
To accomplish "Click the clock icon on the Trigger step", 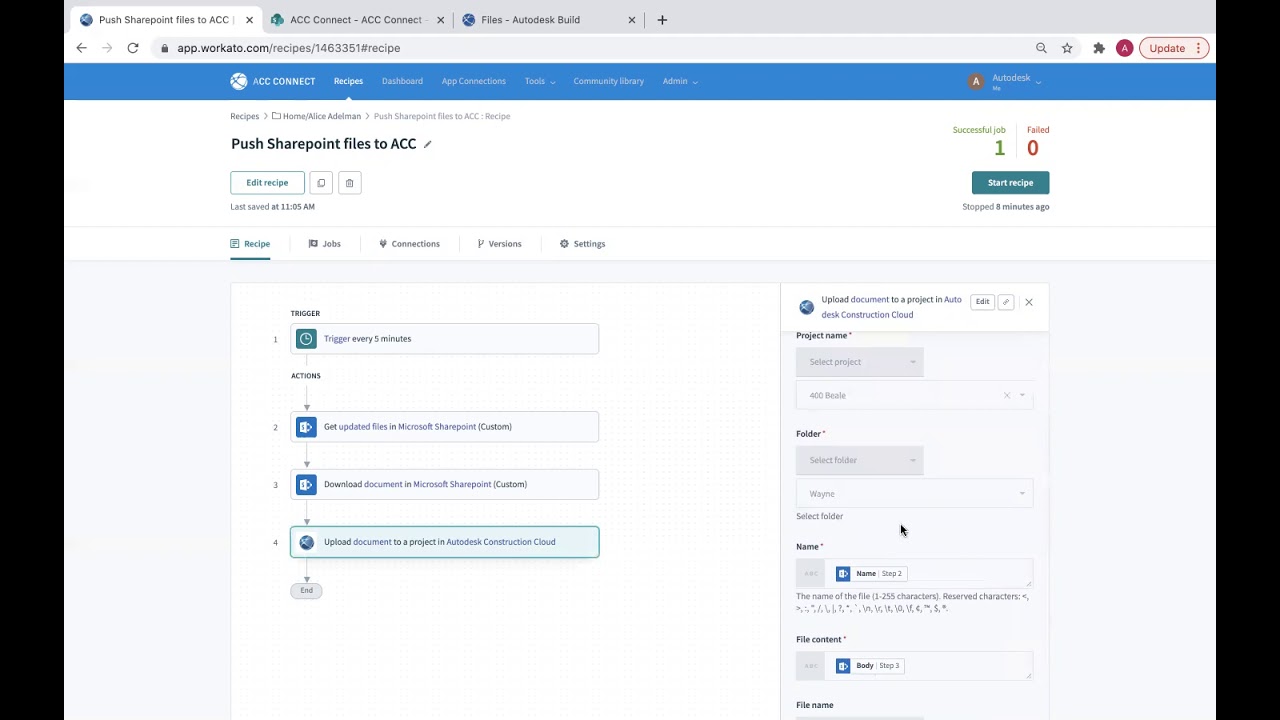I will 306,338.
